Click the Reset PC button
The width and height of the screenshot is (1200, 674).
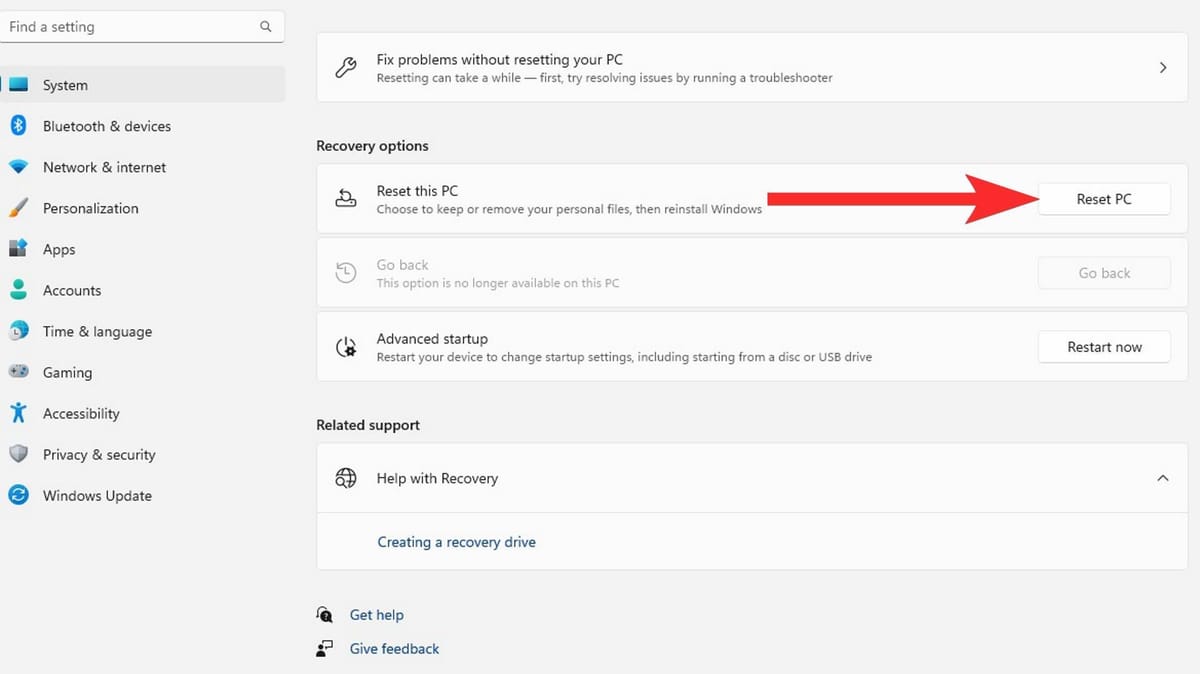click(x=1103, y=199)
